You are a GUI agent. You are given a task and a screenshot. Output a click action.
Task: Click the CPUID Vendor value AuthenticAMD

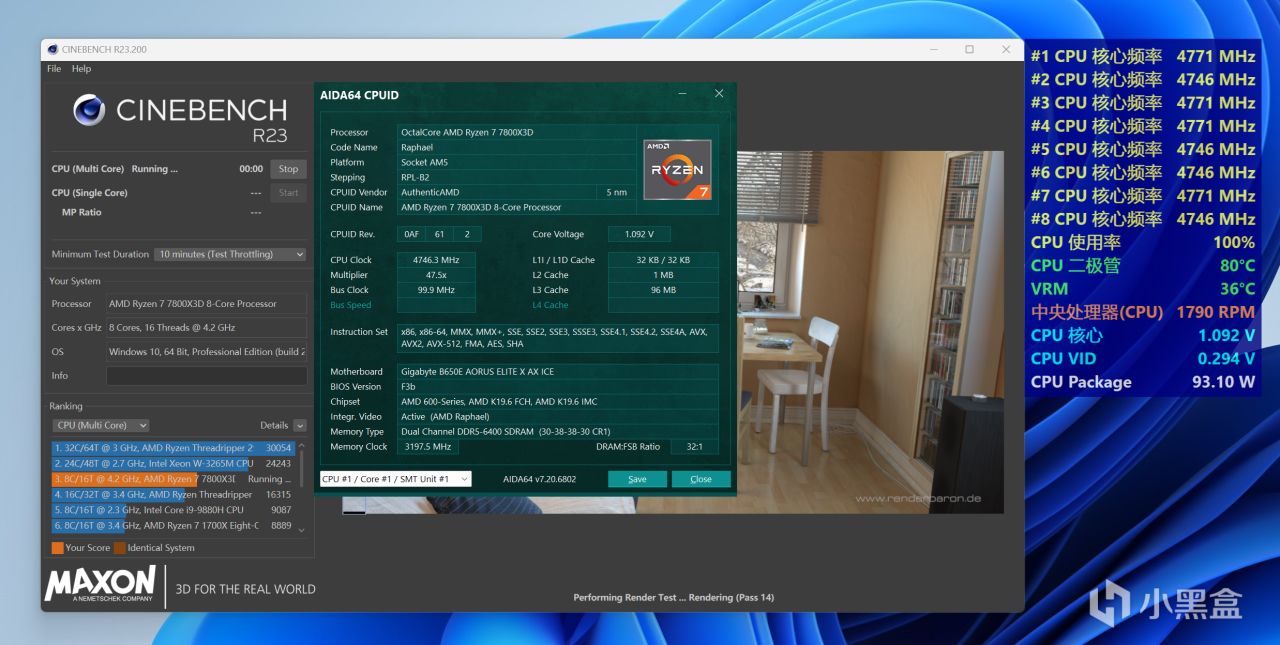point(497,192)
